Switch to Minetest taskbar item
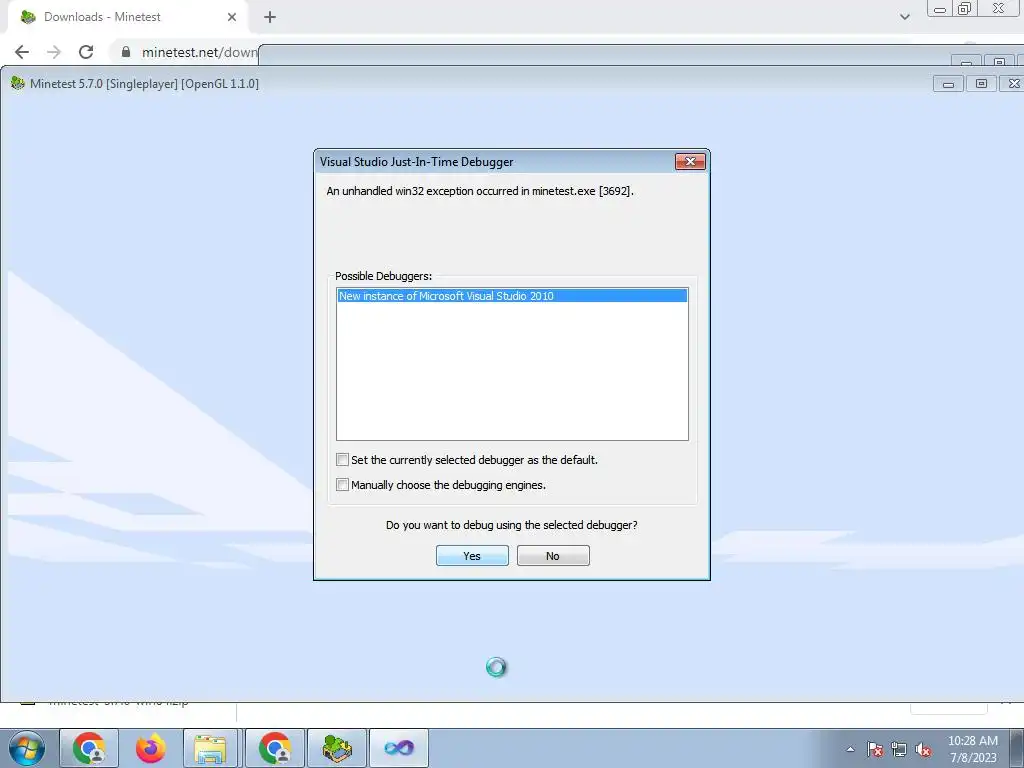Image resolution: width=1024 pixels, height=768 pixels. point(337,748)
